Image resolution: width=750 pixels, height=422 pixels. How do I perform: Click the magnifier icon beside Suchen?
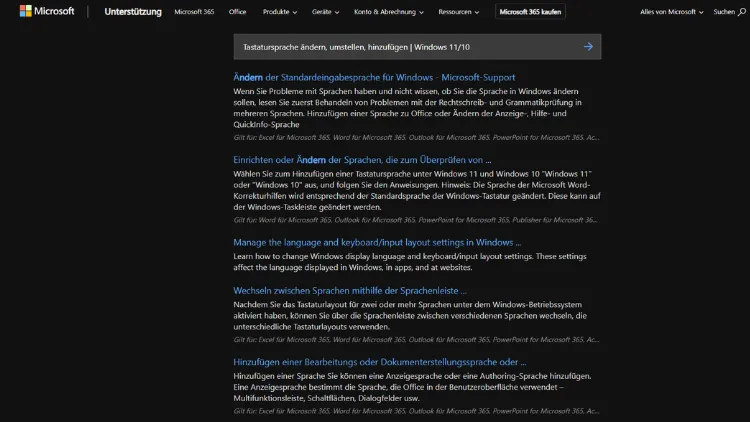tap(741, 12)
